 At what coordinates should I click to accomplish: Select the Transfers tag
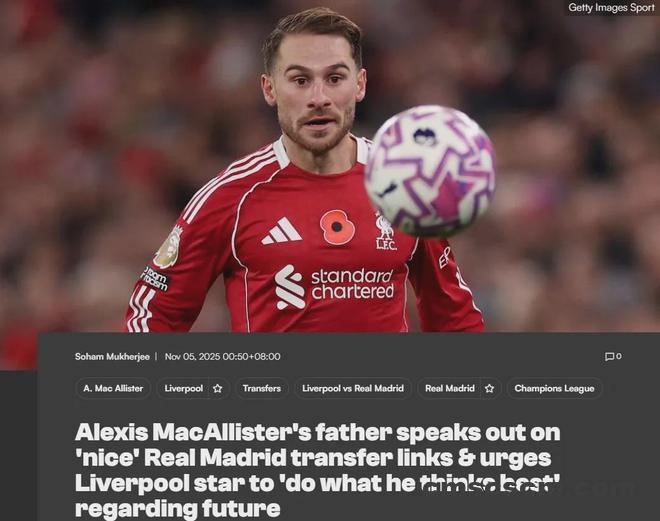coord(261,388)
